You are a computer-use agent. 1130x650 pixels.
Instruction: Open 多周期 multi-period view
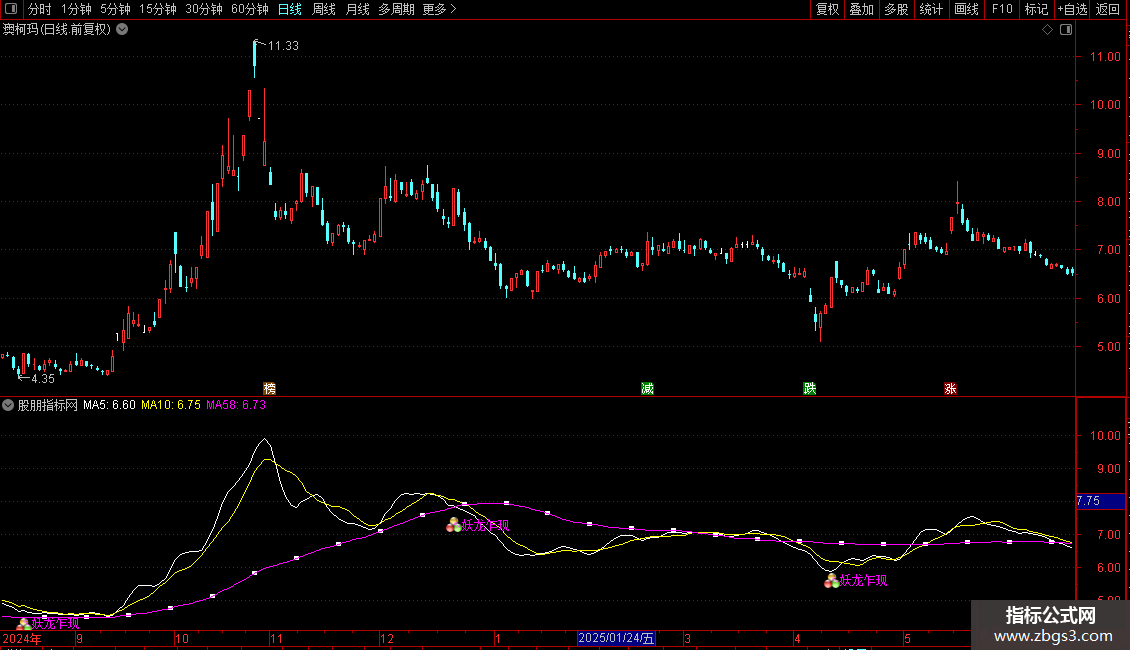396,9
